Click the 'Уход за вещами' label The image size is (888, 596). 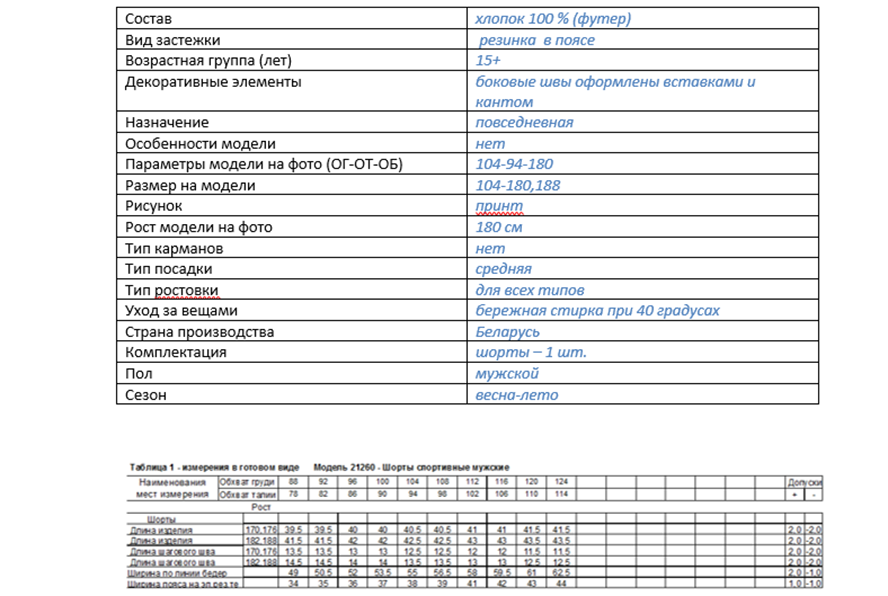click(x=181, y=310)
